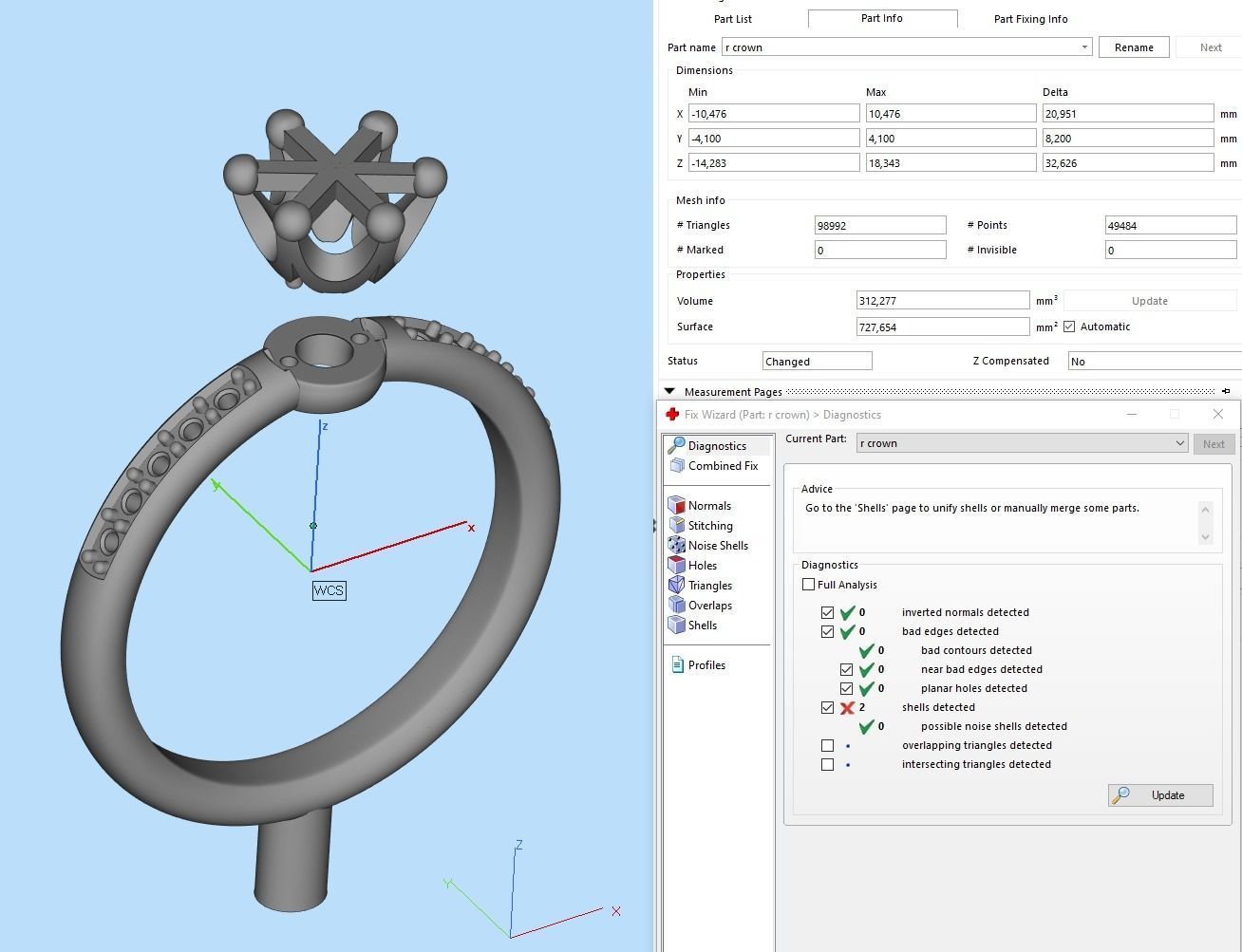Close the Fix Wizard dialog

pyautogui.click(x=1218, y=414)
